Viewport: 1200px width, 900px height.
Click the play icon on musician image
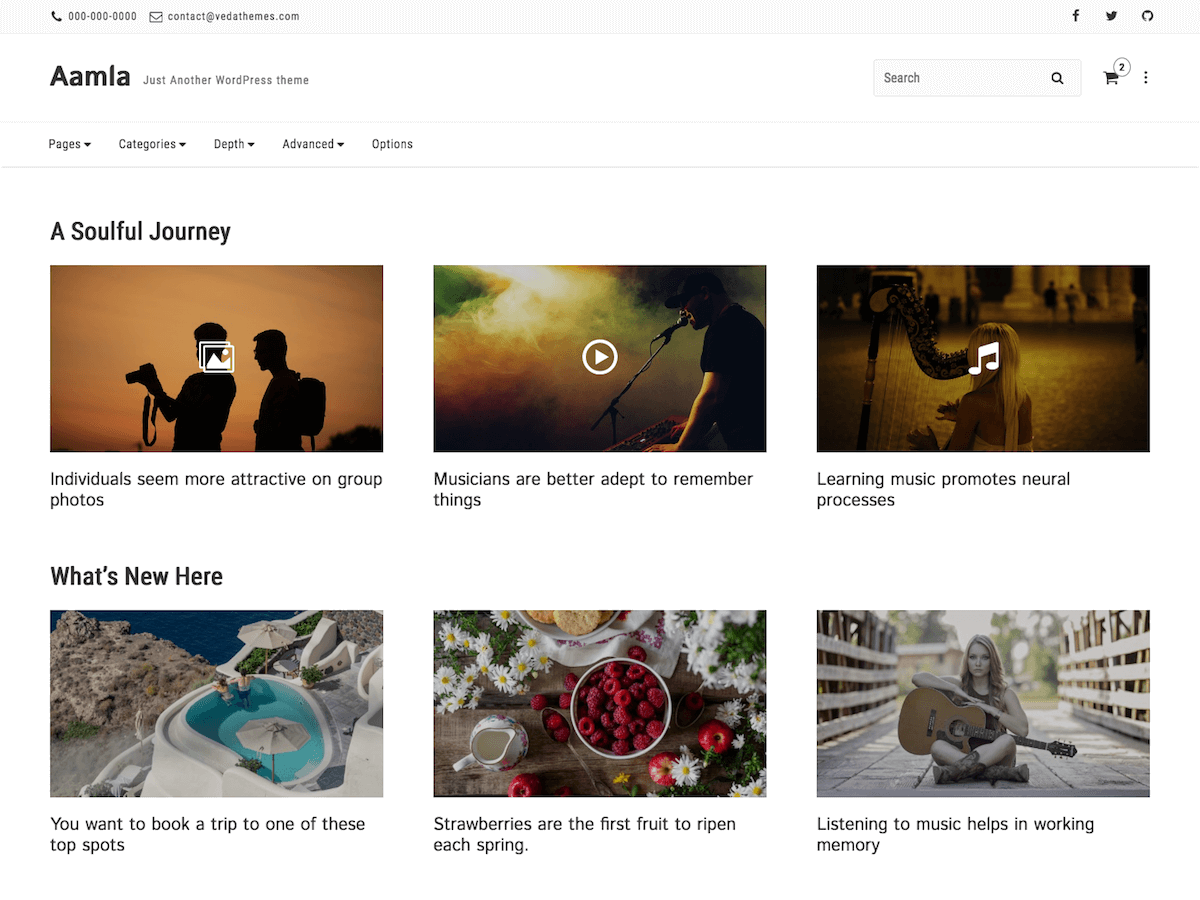(600, 357)
